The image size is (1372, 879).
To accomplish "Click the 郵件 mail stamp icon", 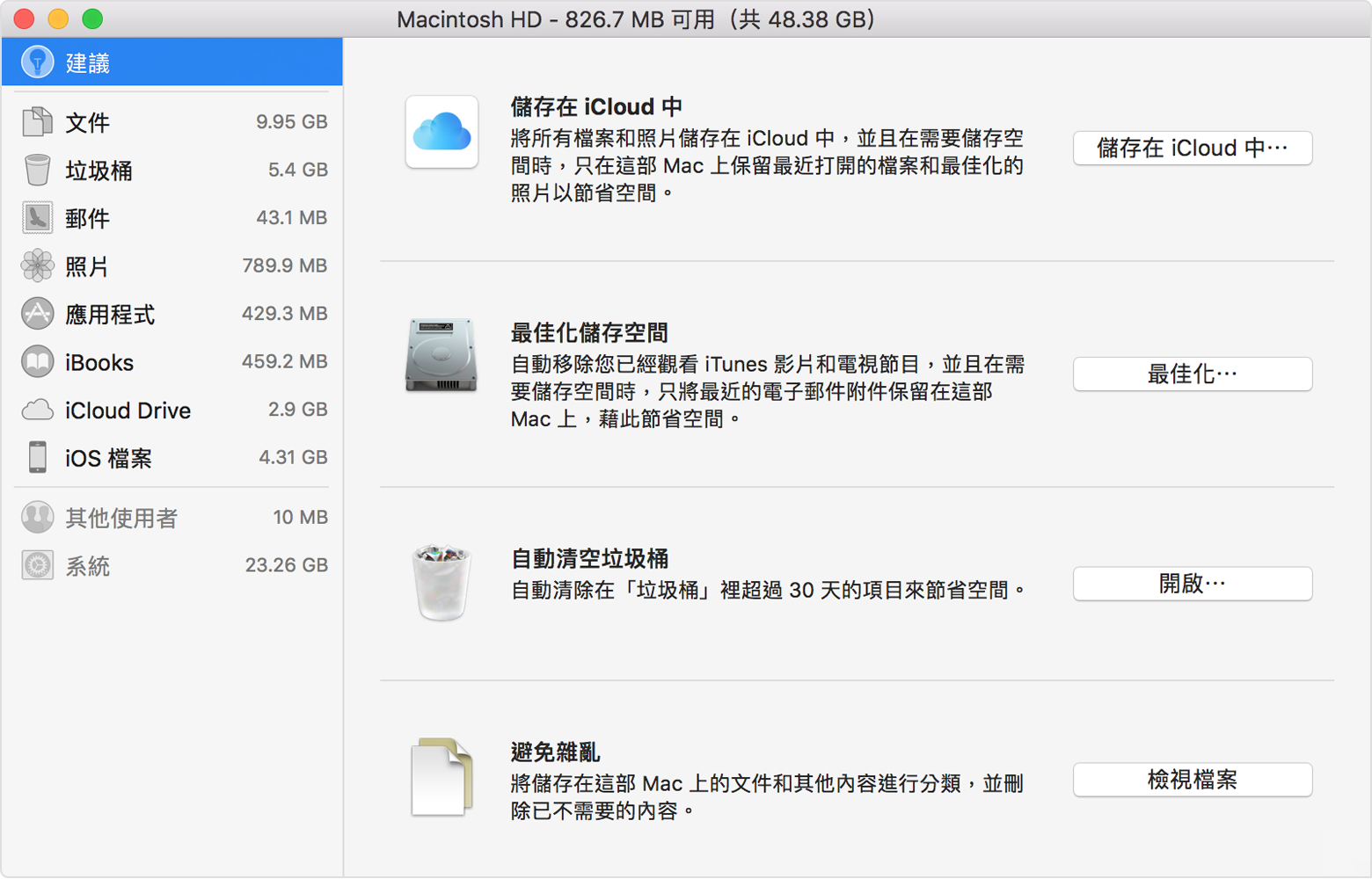I will 37,218.
